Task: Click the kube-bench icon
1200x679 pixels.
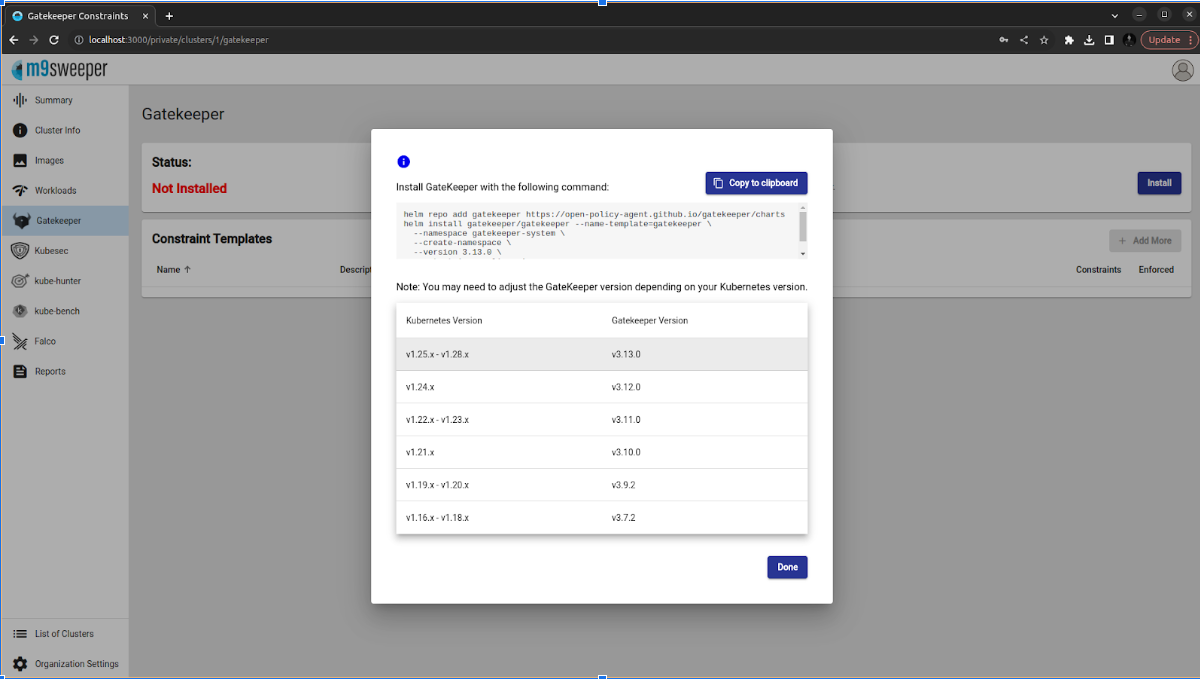Action: [19, 311]
